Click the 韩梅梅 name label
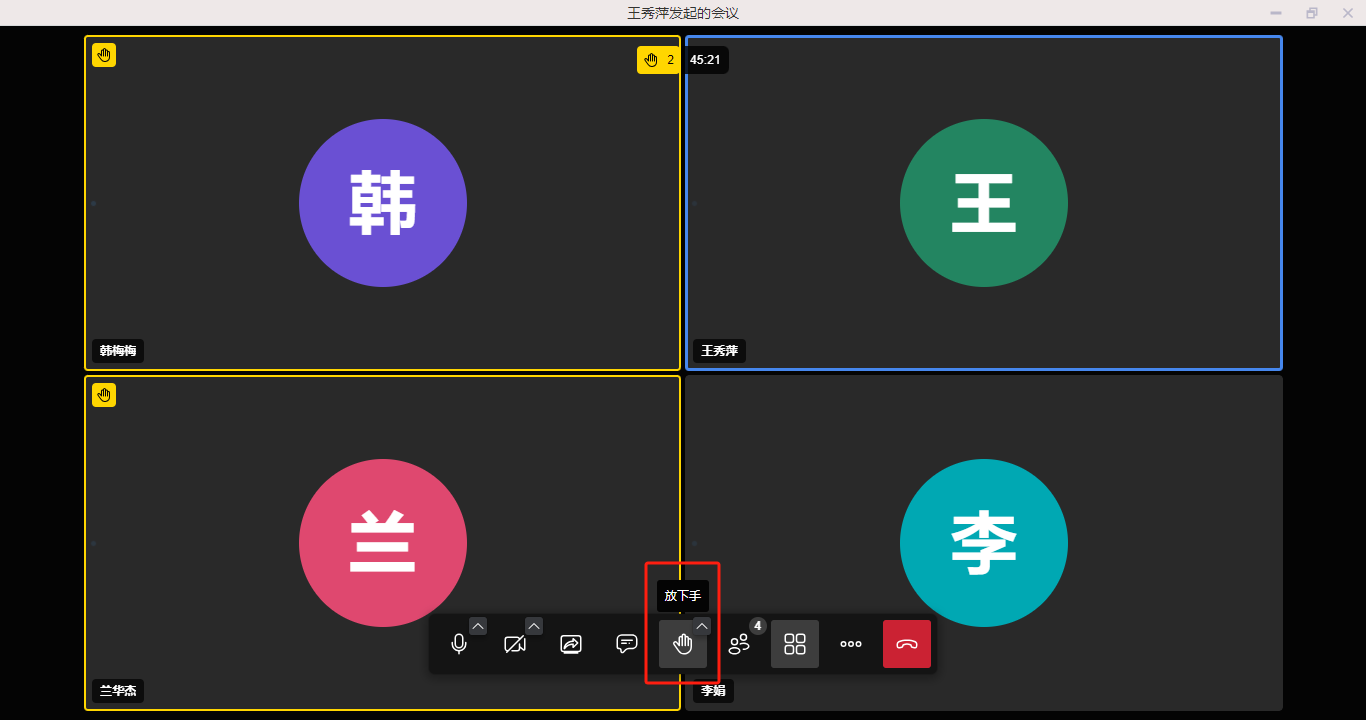Screen dimensions: 1366x720 click(x=118, y=351)
